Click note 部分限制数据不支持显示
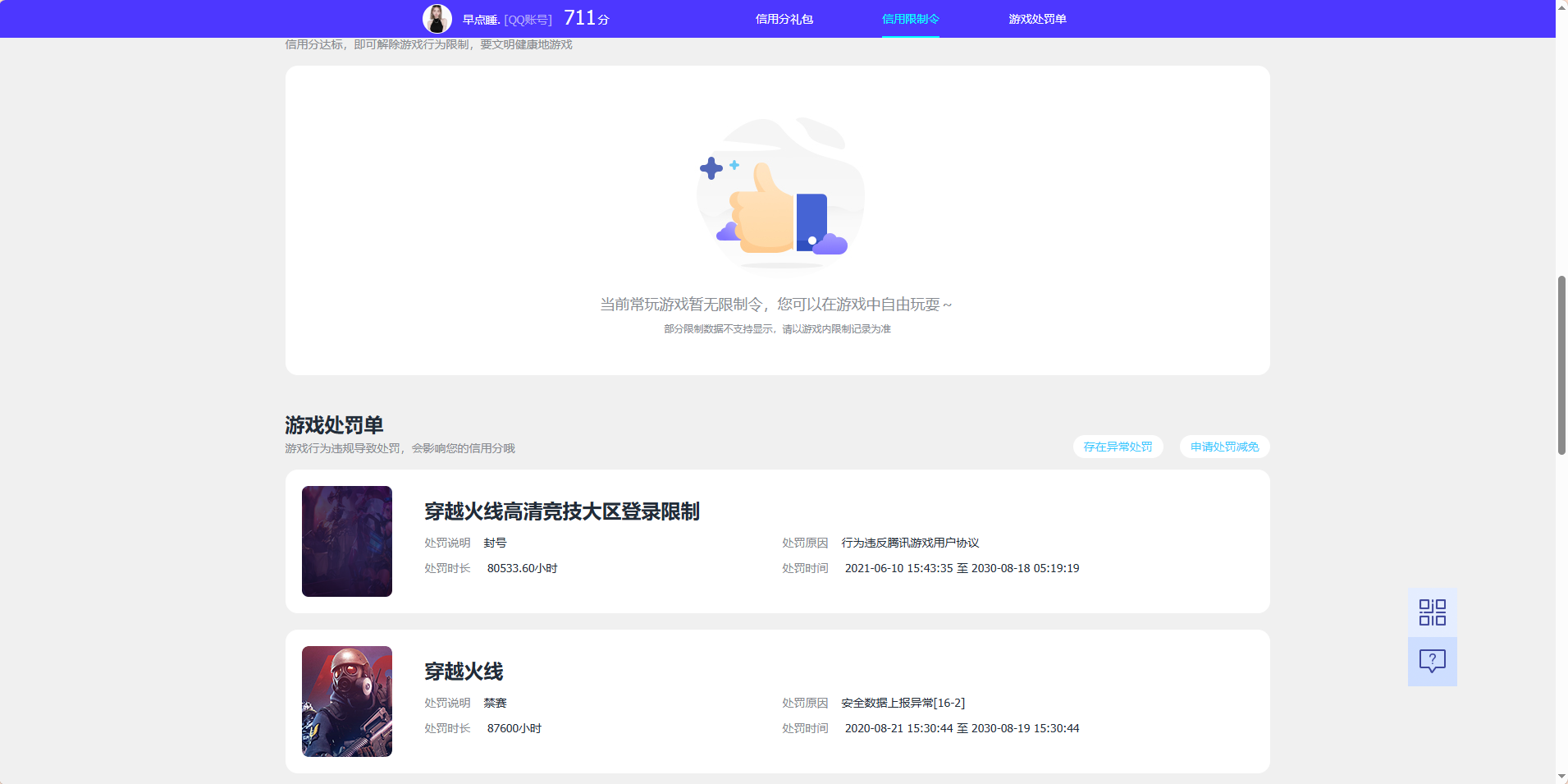 click(718, 329)
